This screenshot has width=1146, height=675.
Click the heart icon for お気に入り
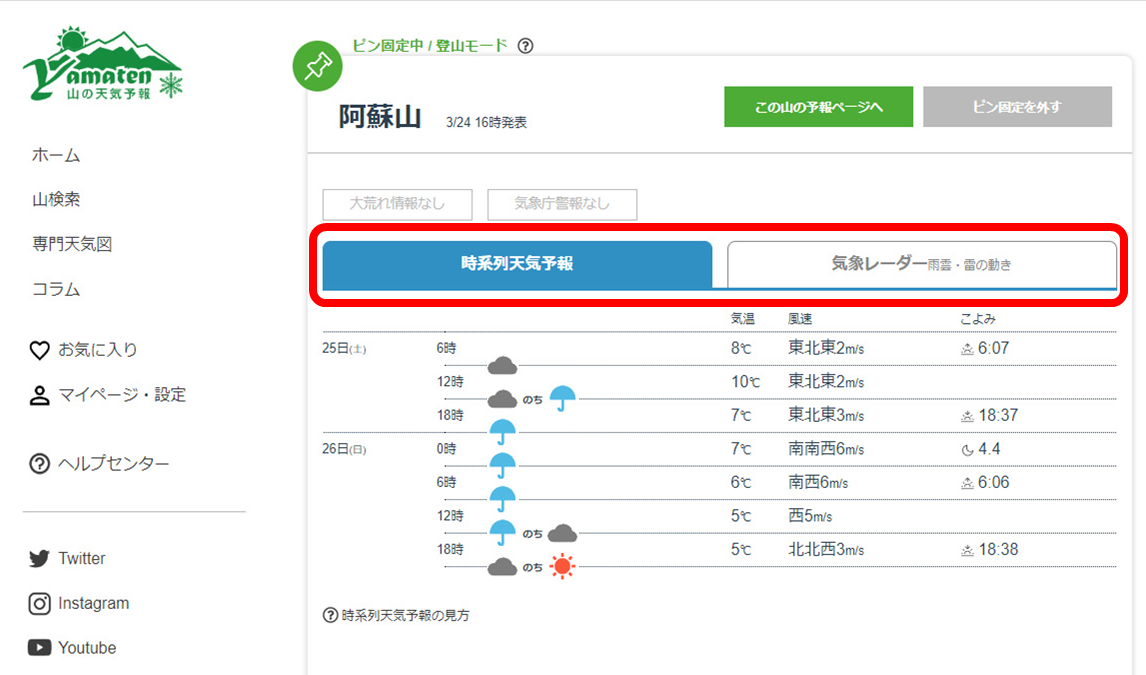point(39,350)
